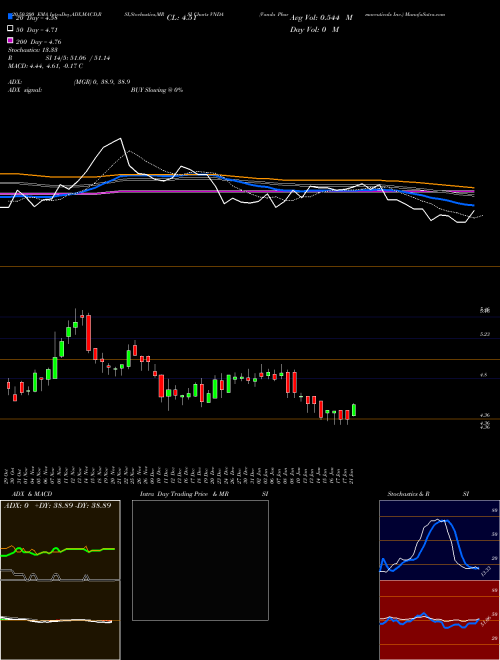The width and height of the screenshot is (500, 660).
Task: Open the empty Intra Day Trading Price box
Action: click(200, 560)
